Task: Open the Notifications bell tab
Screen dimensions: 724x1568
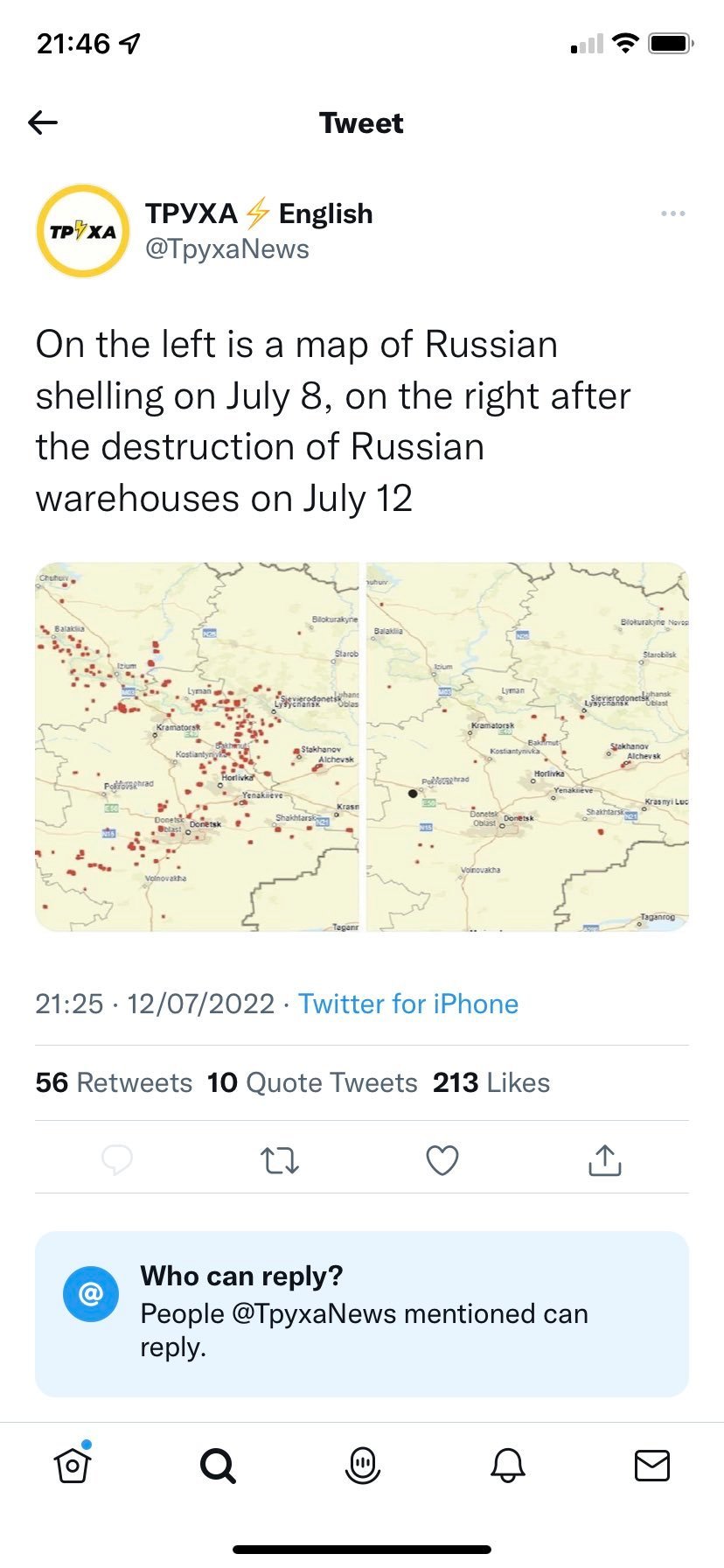Action: [x=507, y=1465]
